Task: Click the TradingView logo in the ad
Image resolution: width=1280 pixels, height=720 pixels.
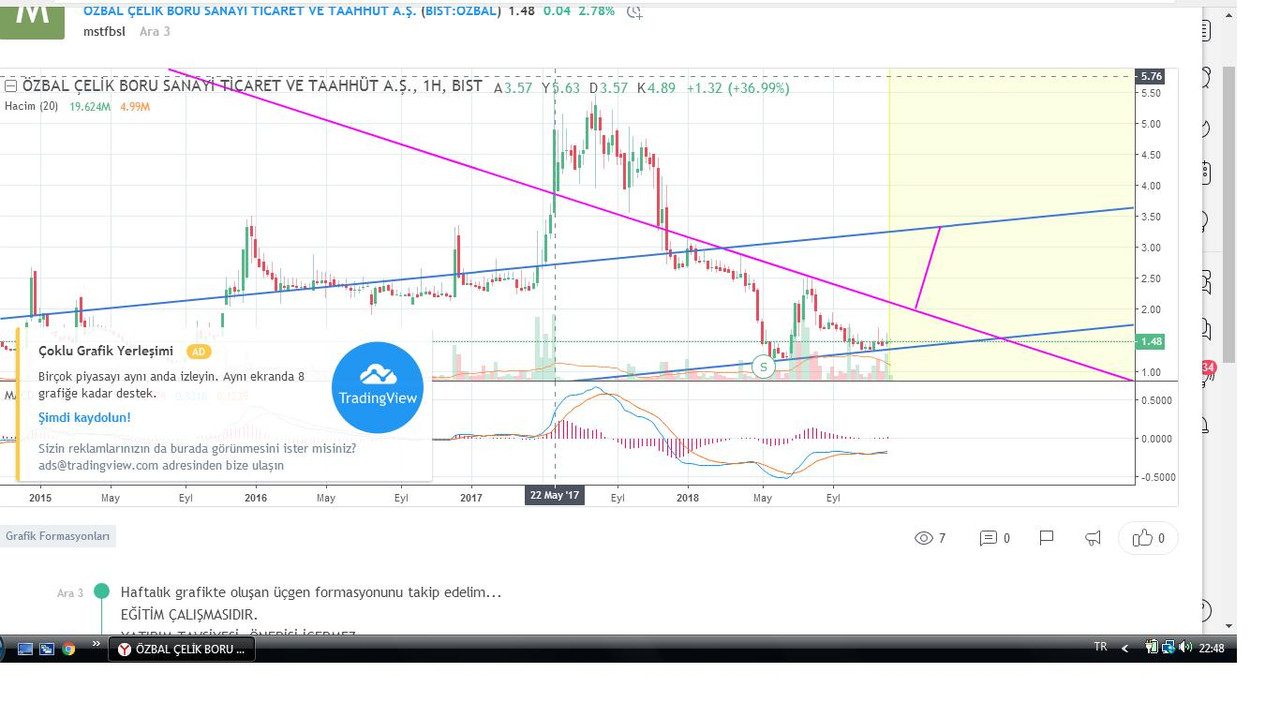Action: [x=377, y=388]
